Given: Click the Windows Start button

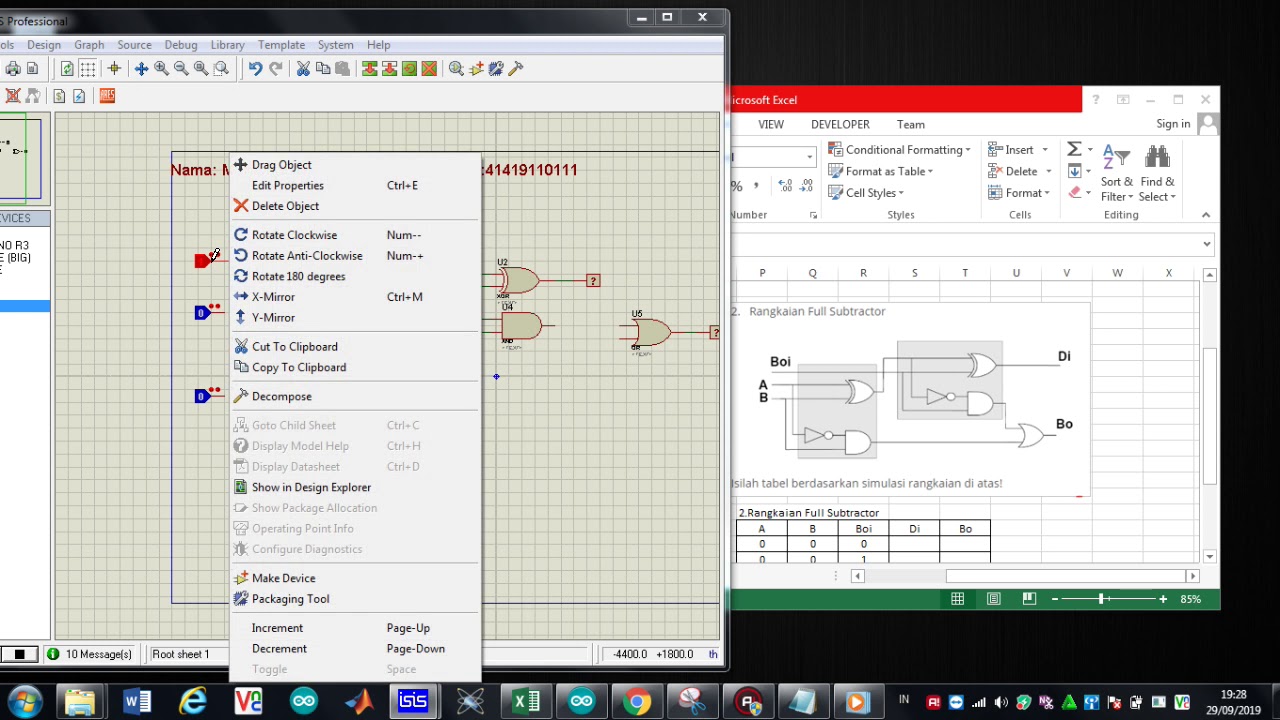Looking at the screenshot, I should pos(25,700).
